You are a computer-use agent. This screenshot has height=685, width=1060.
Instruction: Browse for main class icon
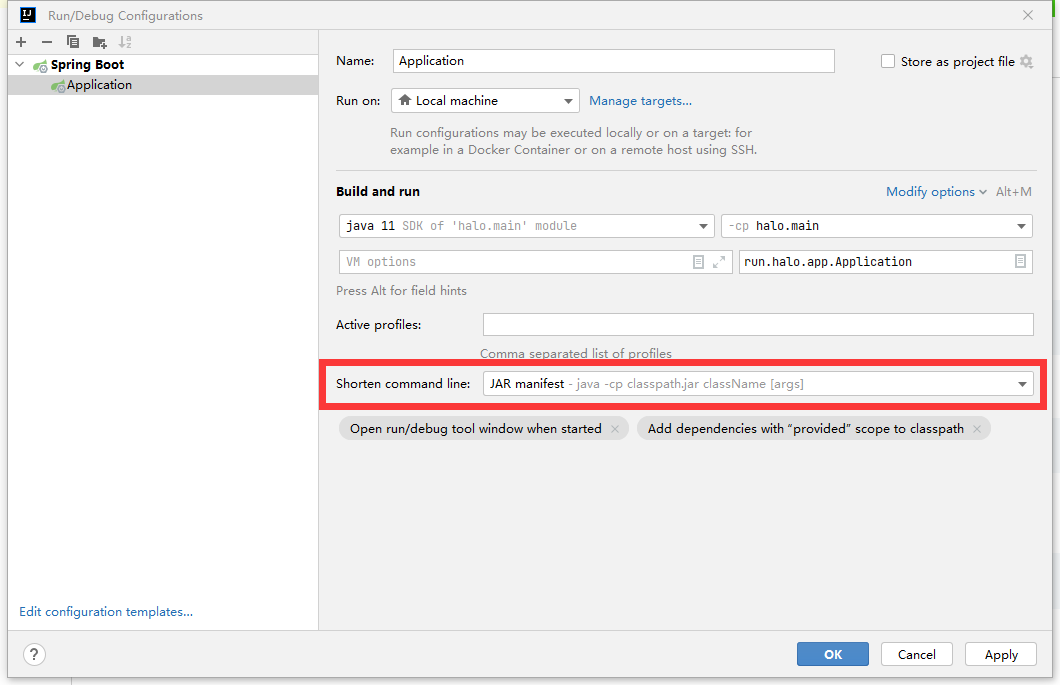[x=1020, y=261]
